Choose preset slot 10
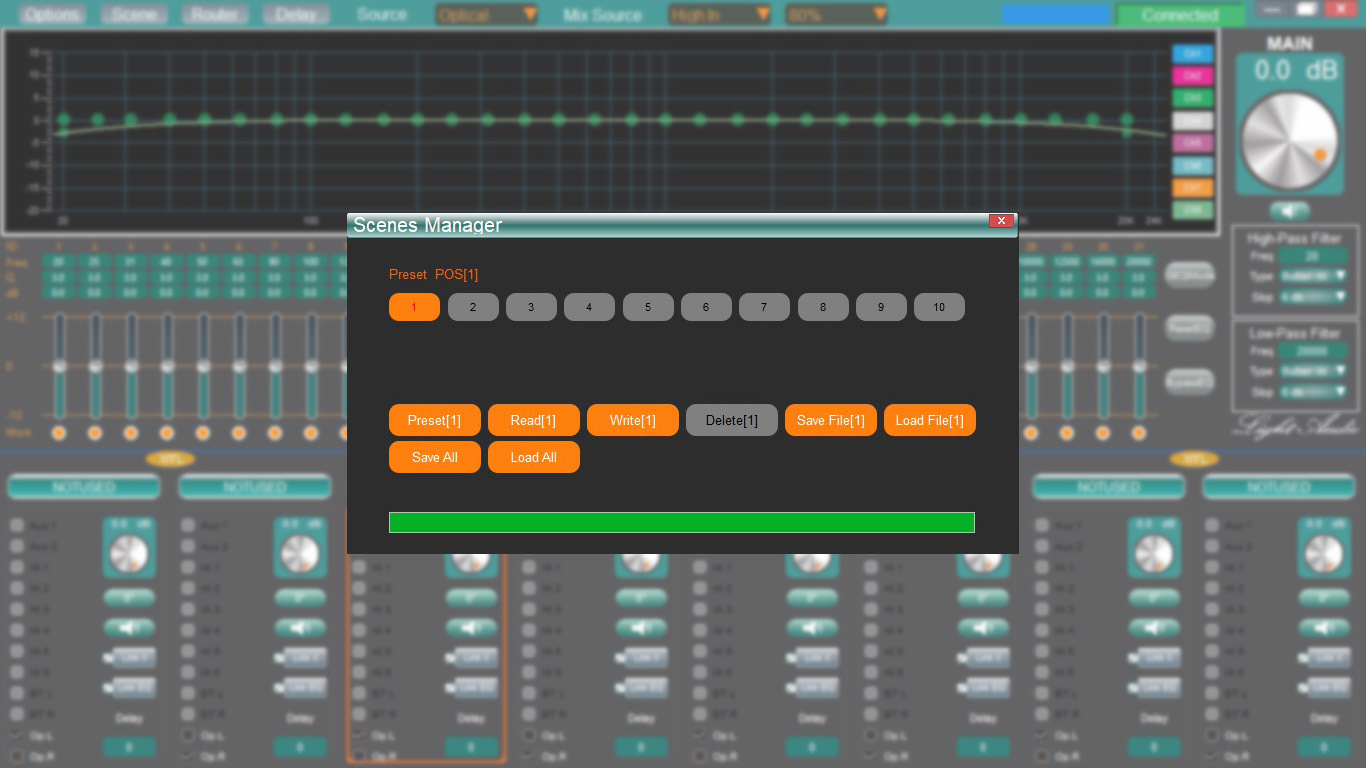The width and height of the screenshot is (1366, 768). [x=939, y=307]
